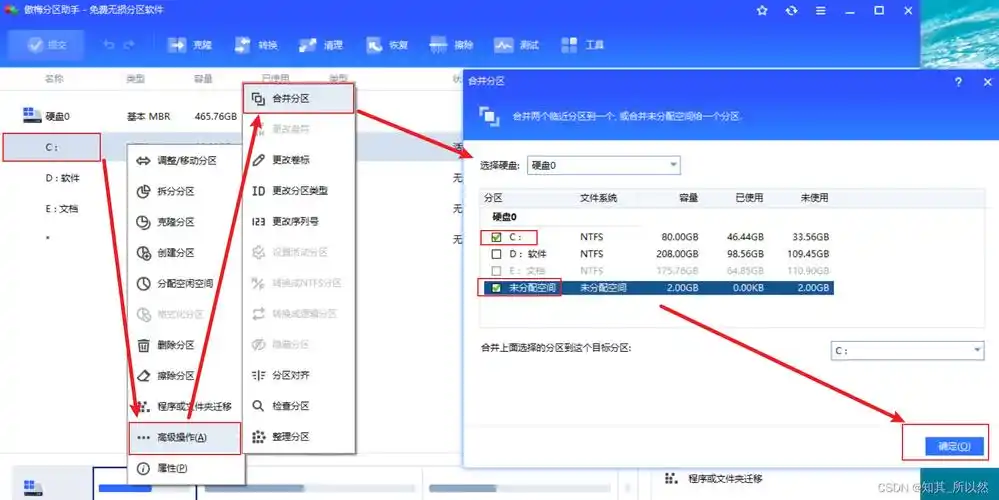Choose 合并分区 from the submenu

coord(297,98)
